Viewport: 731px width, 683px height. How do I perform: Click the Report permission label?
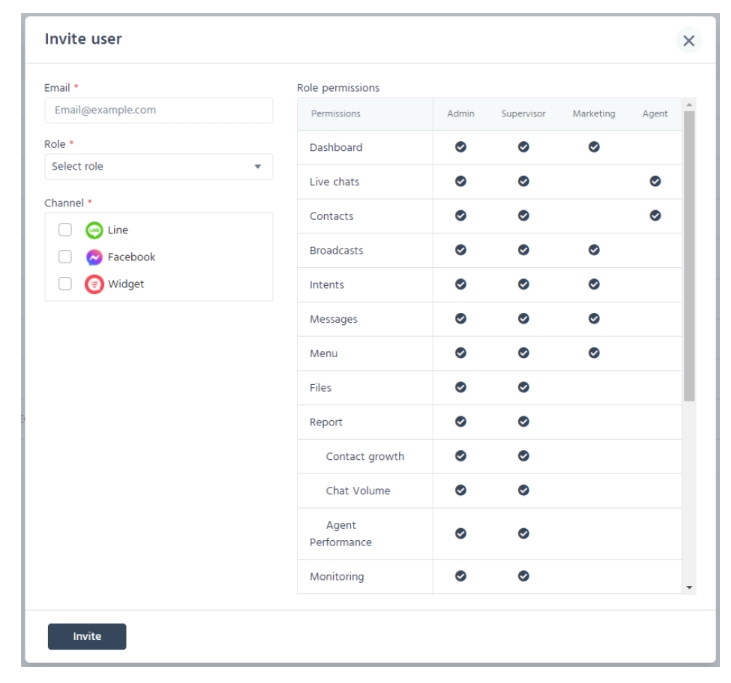326,422
